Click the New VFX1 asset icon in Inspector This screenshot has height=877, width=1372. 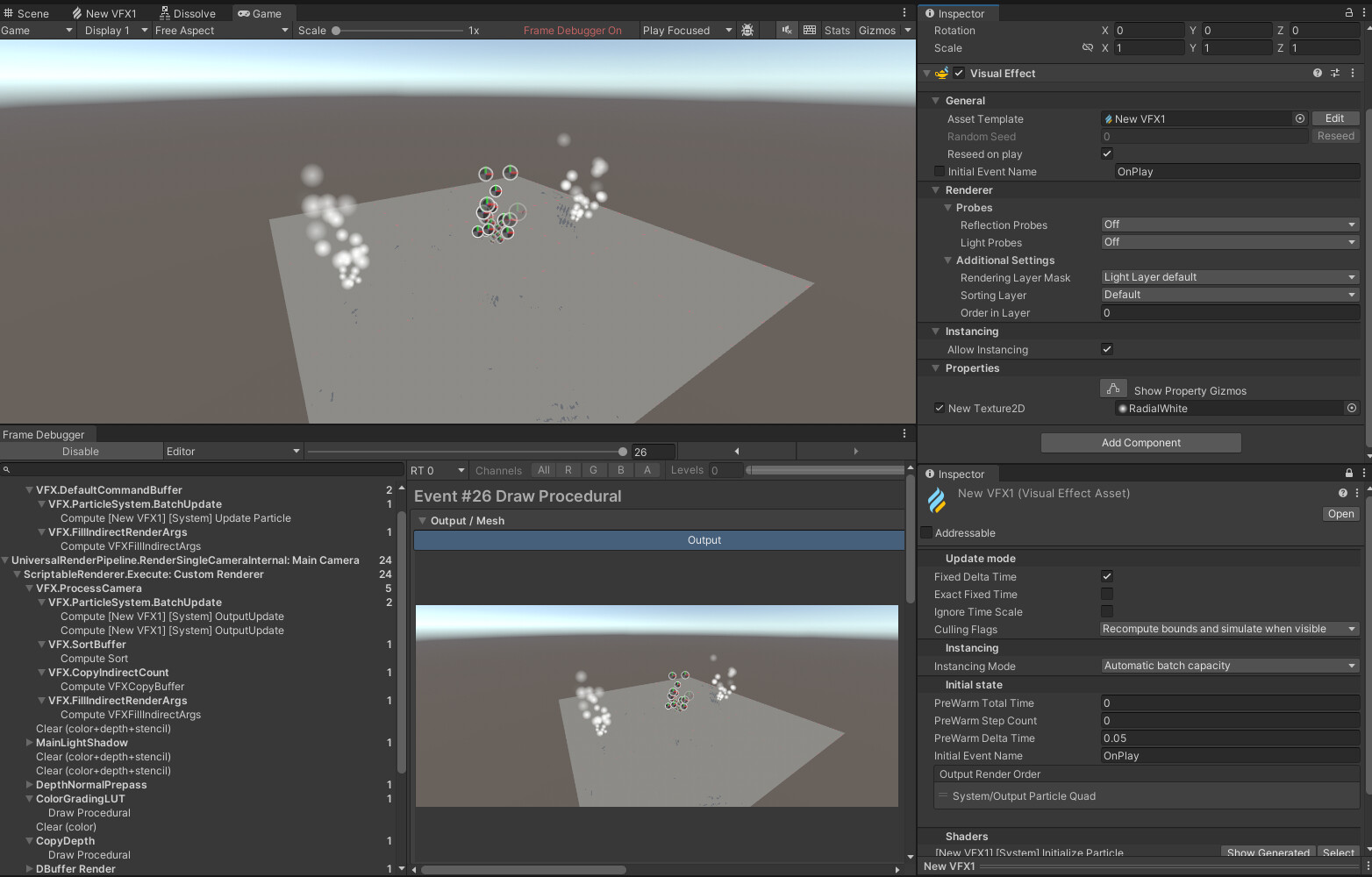937,501
